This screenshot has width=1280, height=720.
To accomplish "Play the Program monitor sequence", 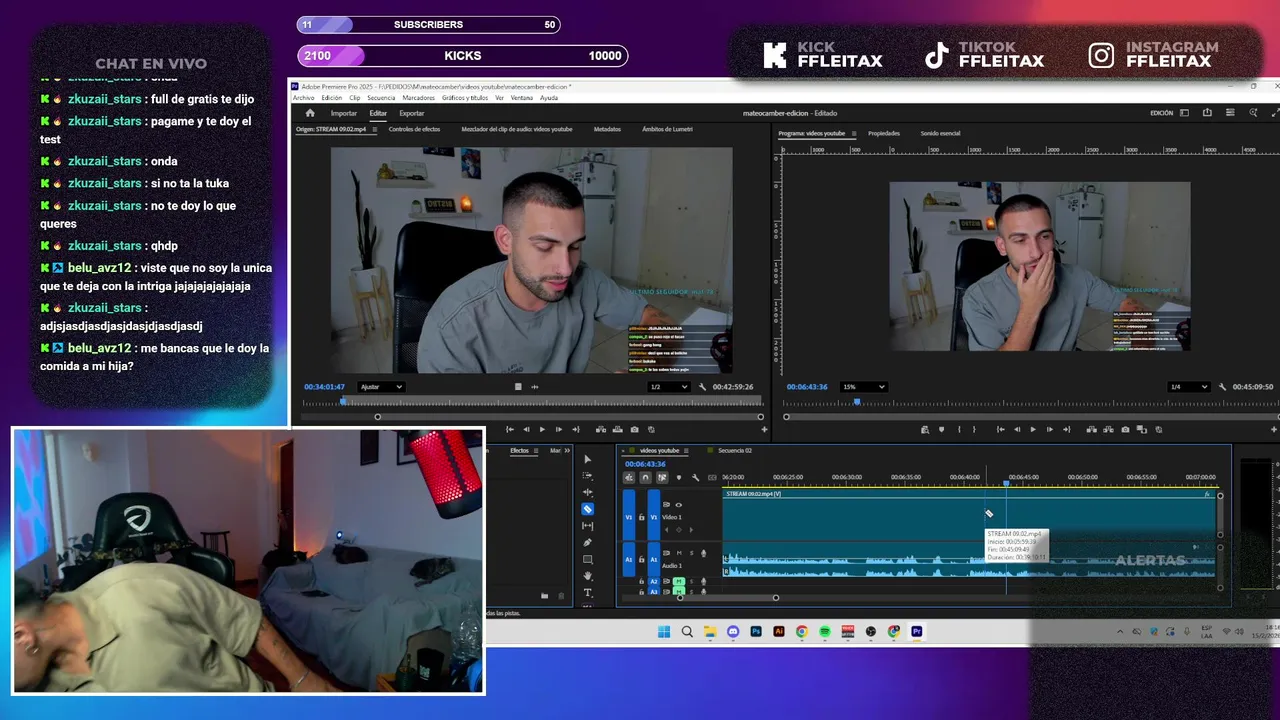I will tap(1033, 429).
